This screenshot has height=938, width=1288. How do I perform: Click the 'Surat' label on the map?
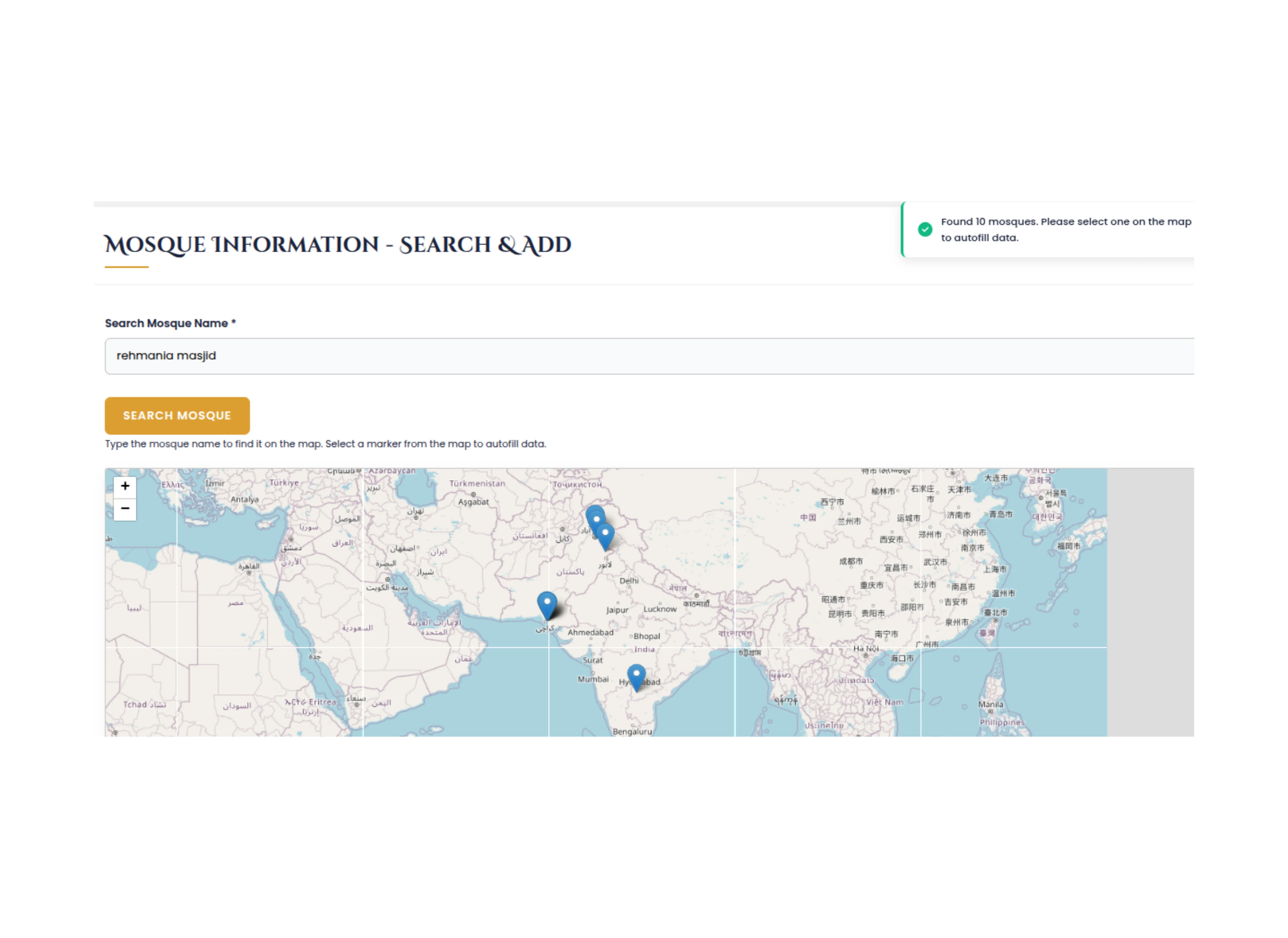click(593, 660)
